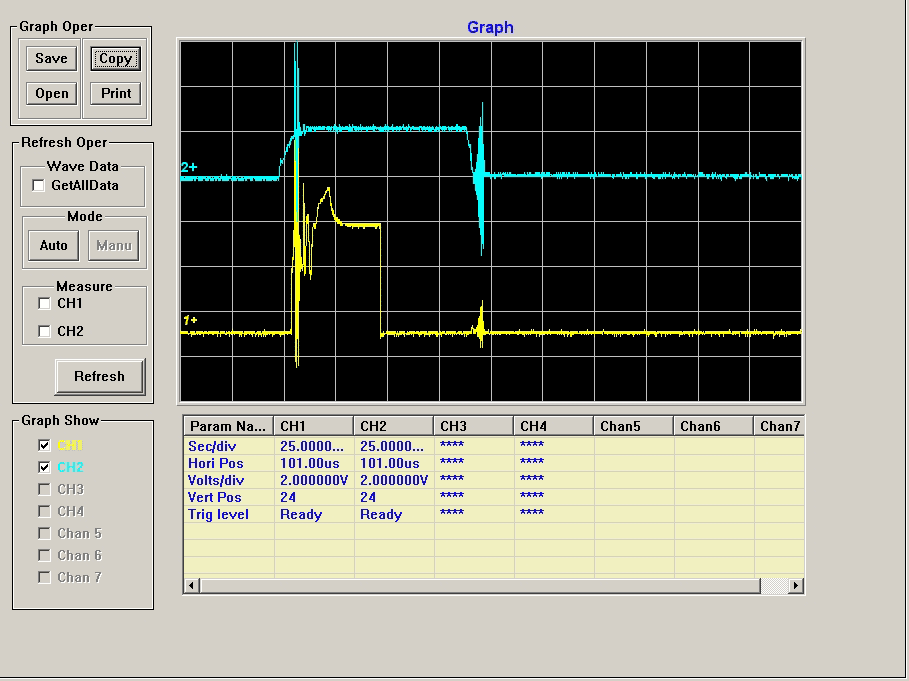Viewport: 909px width, 681px height.
Task: Select the Chan5 column header
Action: click(634, 426)
